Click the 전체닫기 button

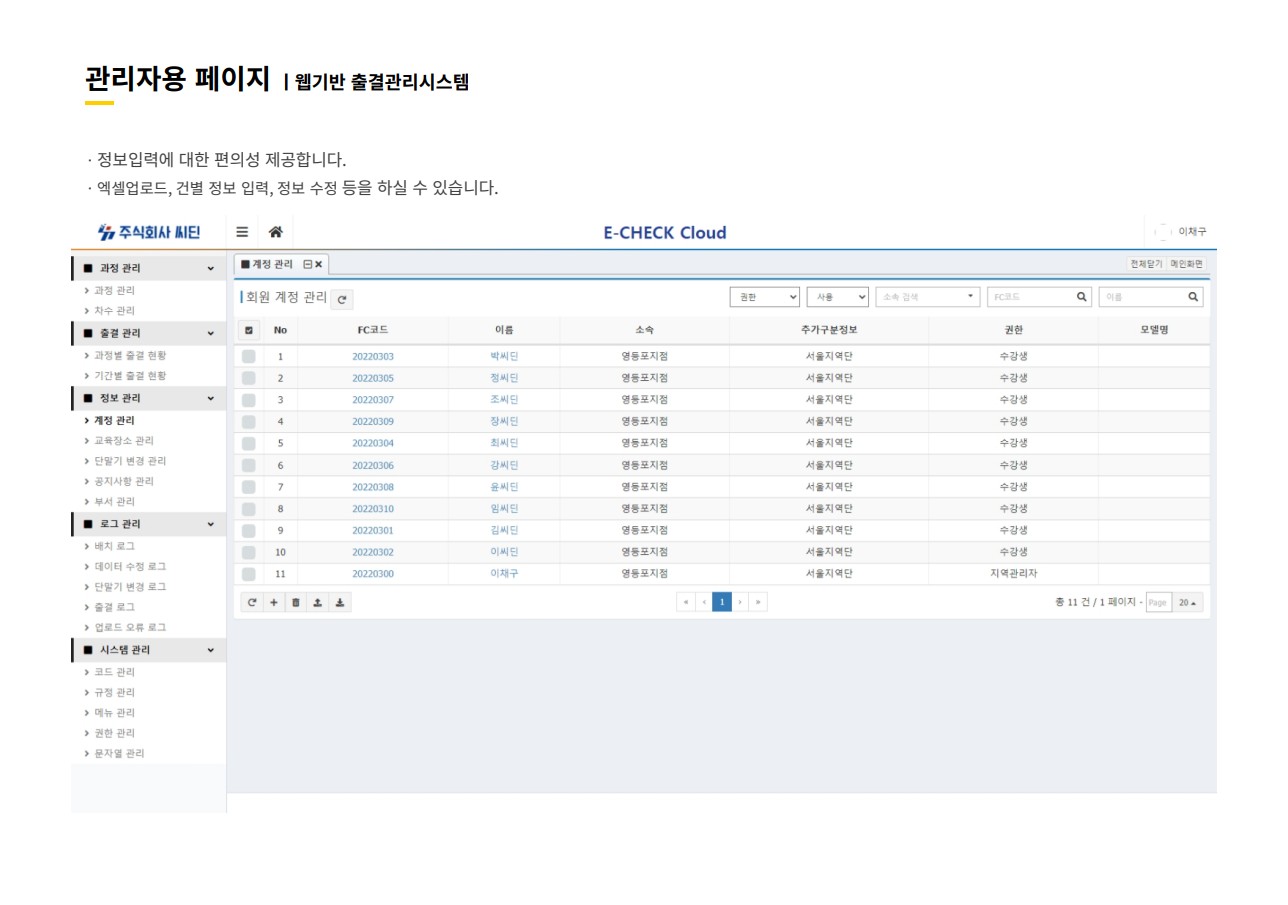pyautogui.click(x=1146, y=264)
